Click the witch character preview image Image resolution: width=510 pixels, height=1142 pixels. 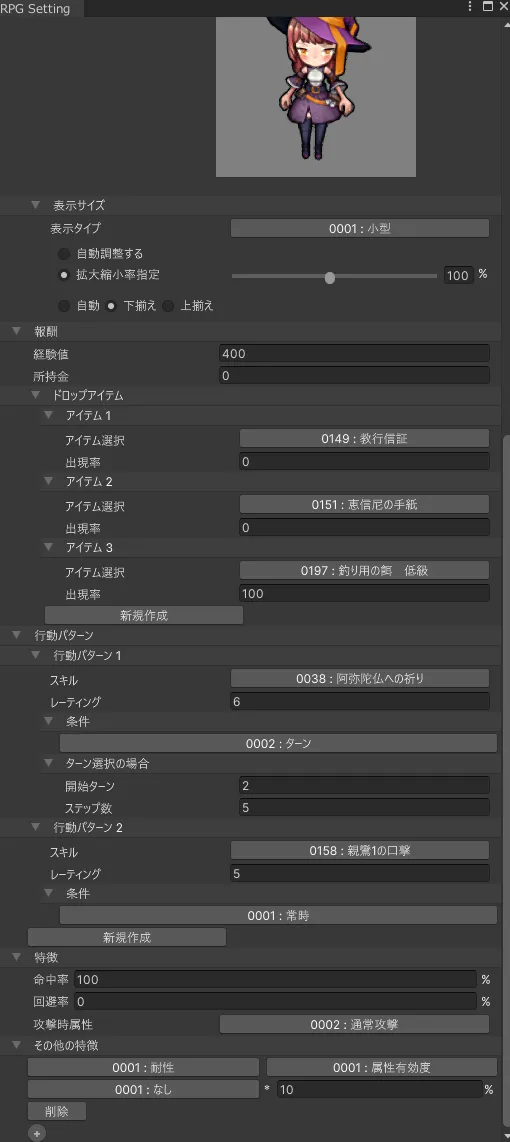coord(315,96)
